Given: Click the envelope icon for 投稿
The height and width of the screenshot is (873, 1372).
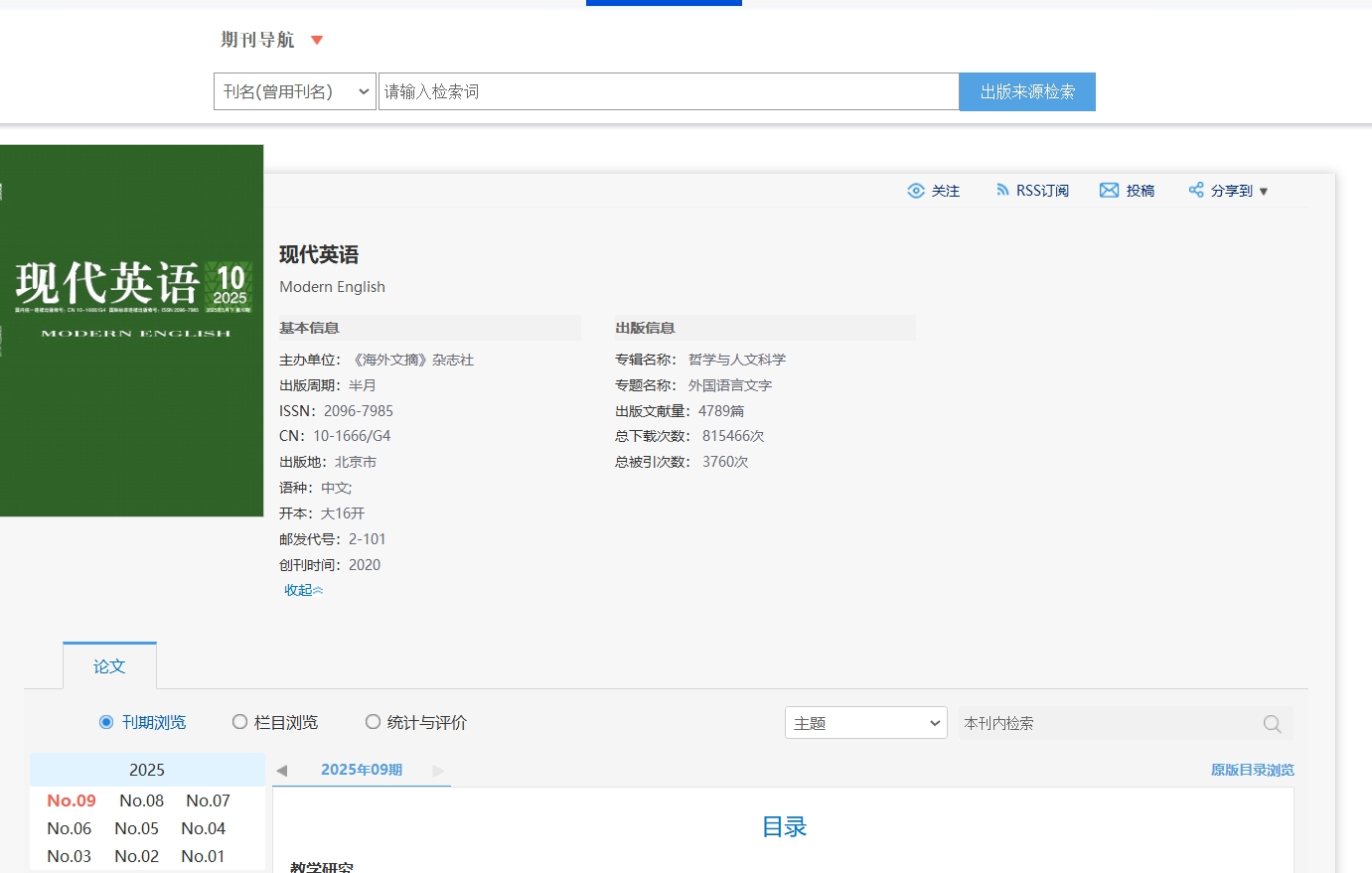Looking at the screenshot, I should (x=1109, y=191).
